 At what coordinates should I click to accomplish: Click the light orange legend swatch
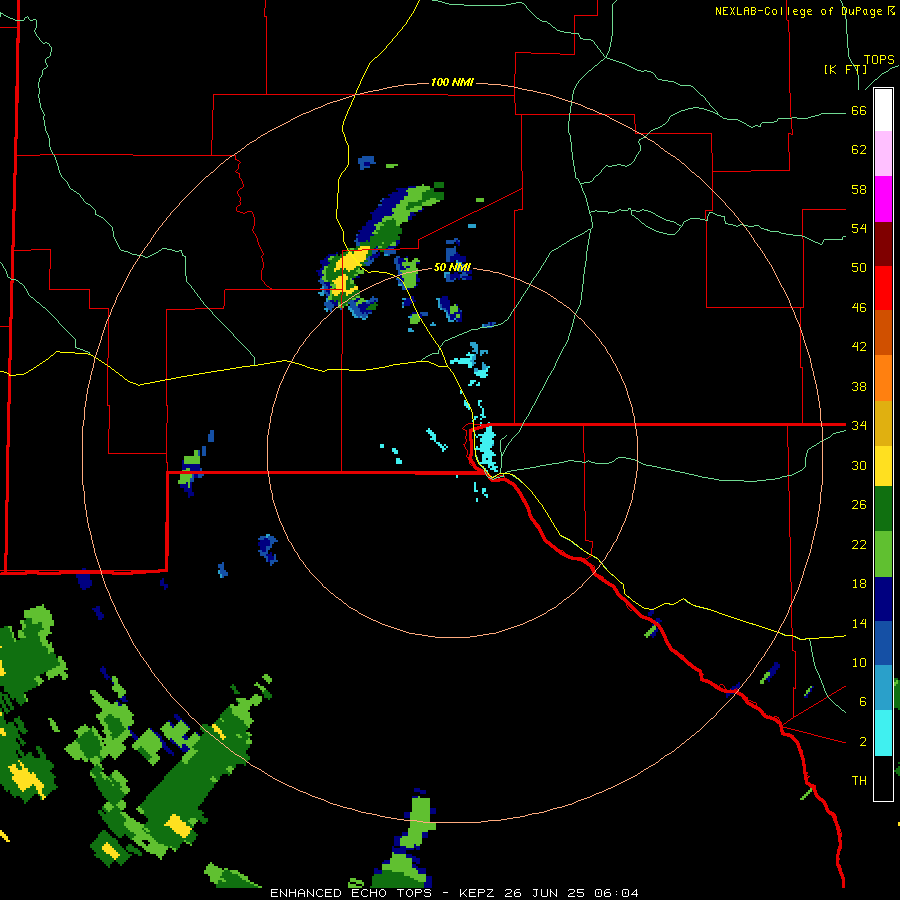point(883,378)
